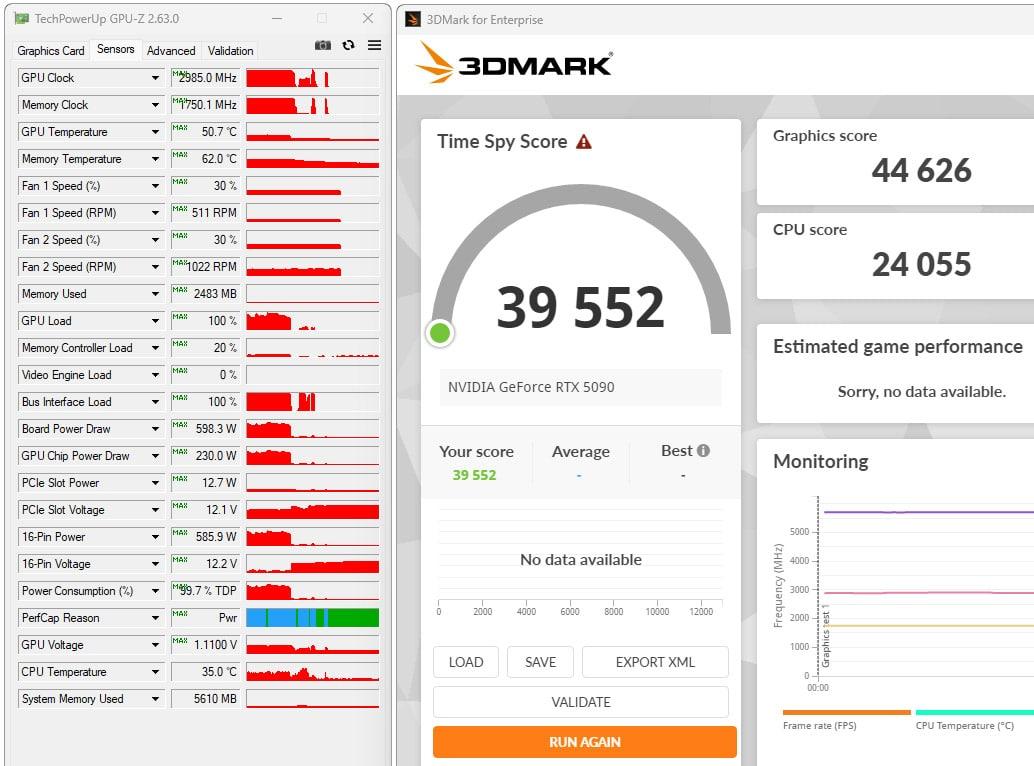Click the PerfCap Reason color bar graph

click(313, 618)
